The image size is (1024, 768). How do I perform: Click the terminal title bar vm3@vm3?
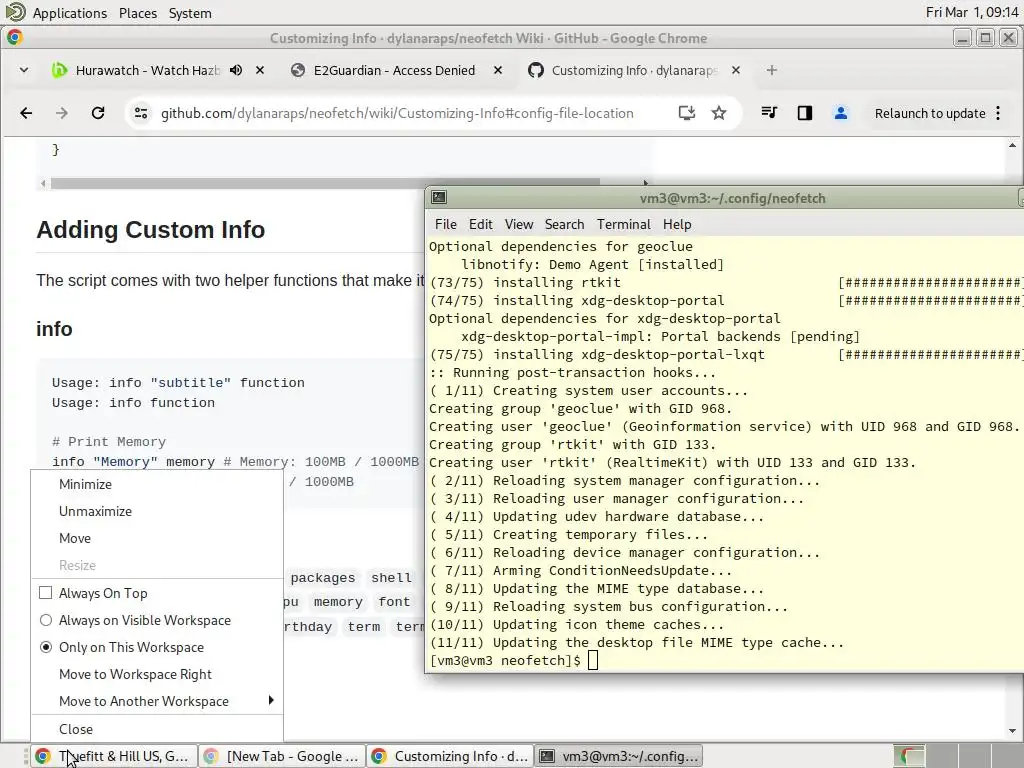(x=732, y=198)
